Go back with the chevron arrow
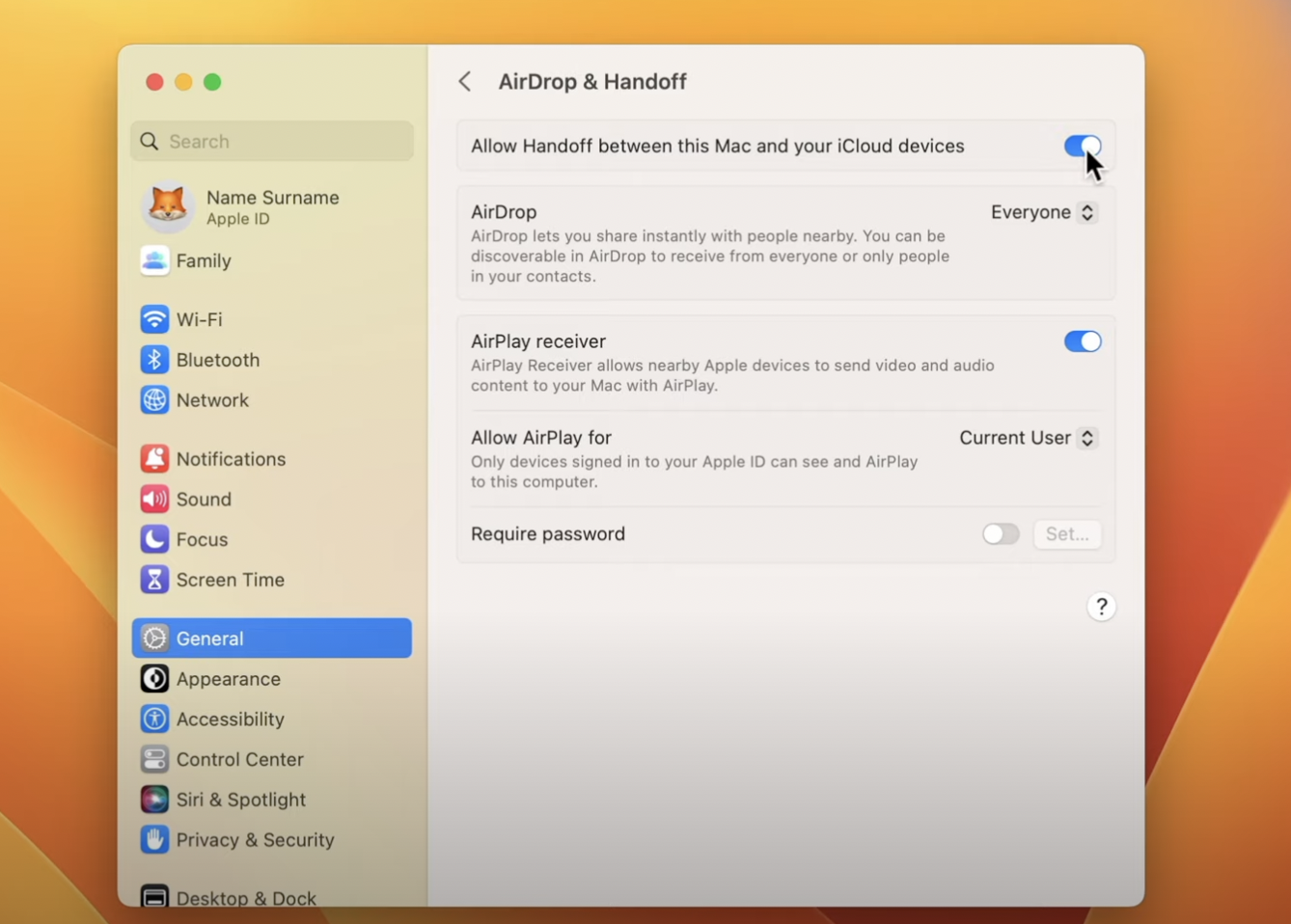Screen dimensions: 1291x924 [465, 82]
